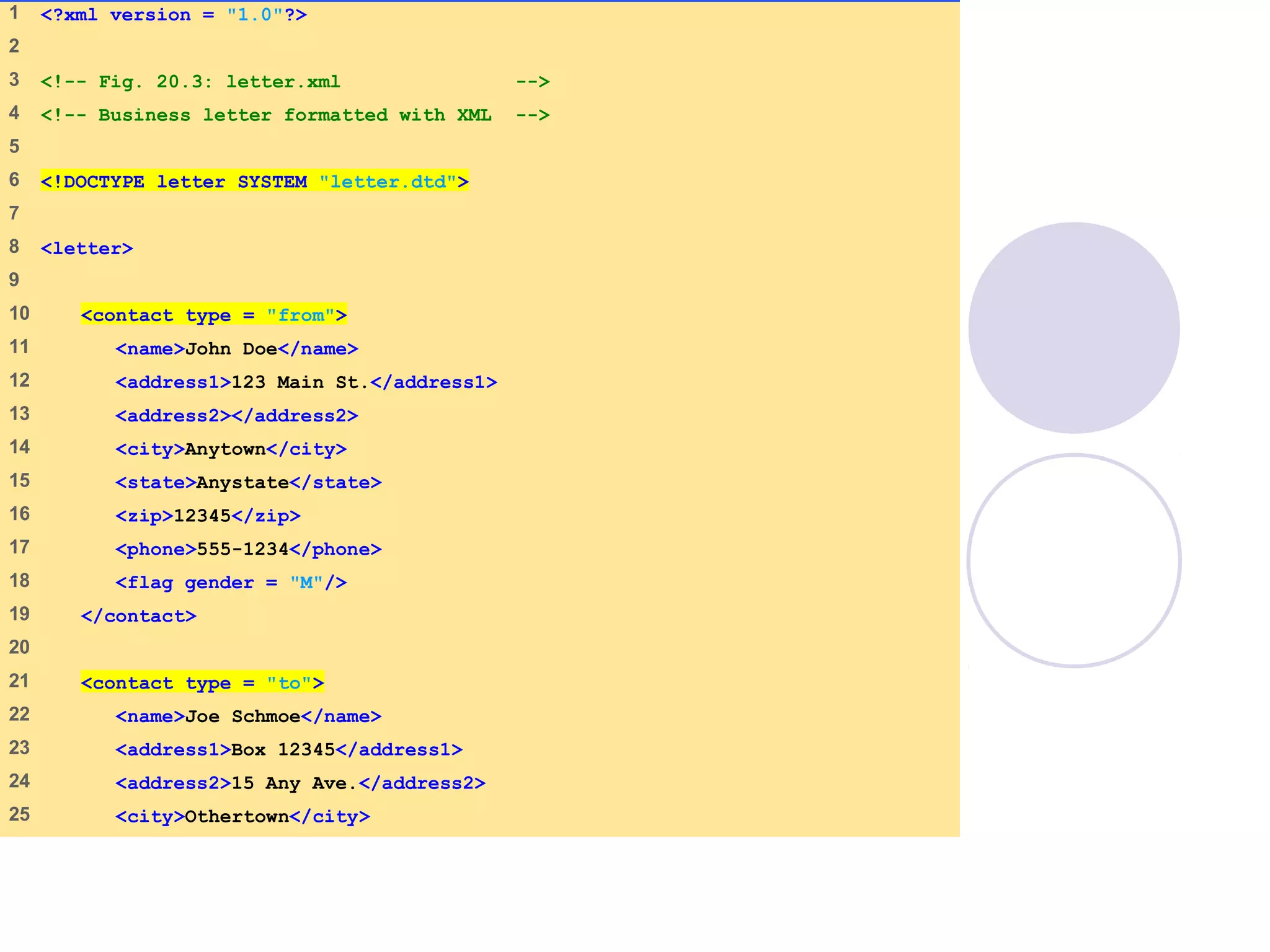Select the 'Business letter formatted with XML' comment
This screenshot has width=1270, height=952.
tap(295, 115)
